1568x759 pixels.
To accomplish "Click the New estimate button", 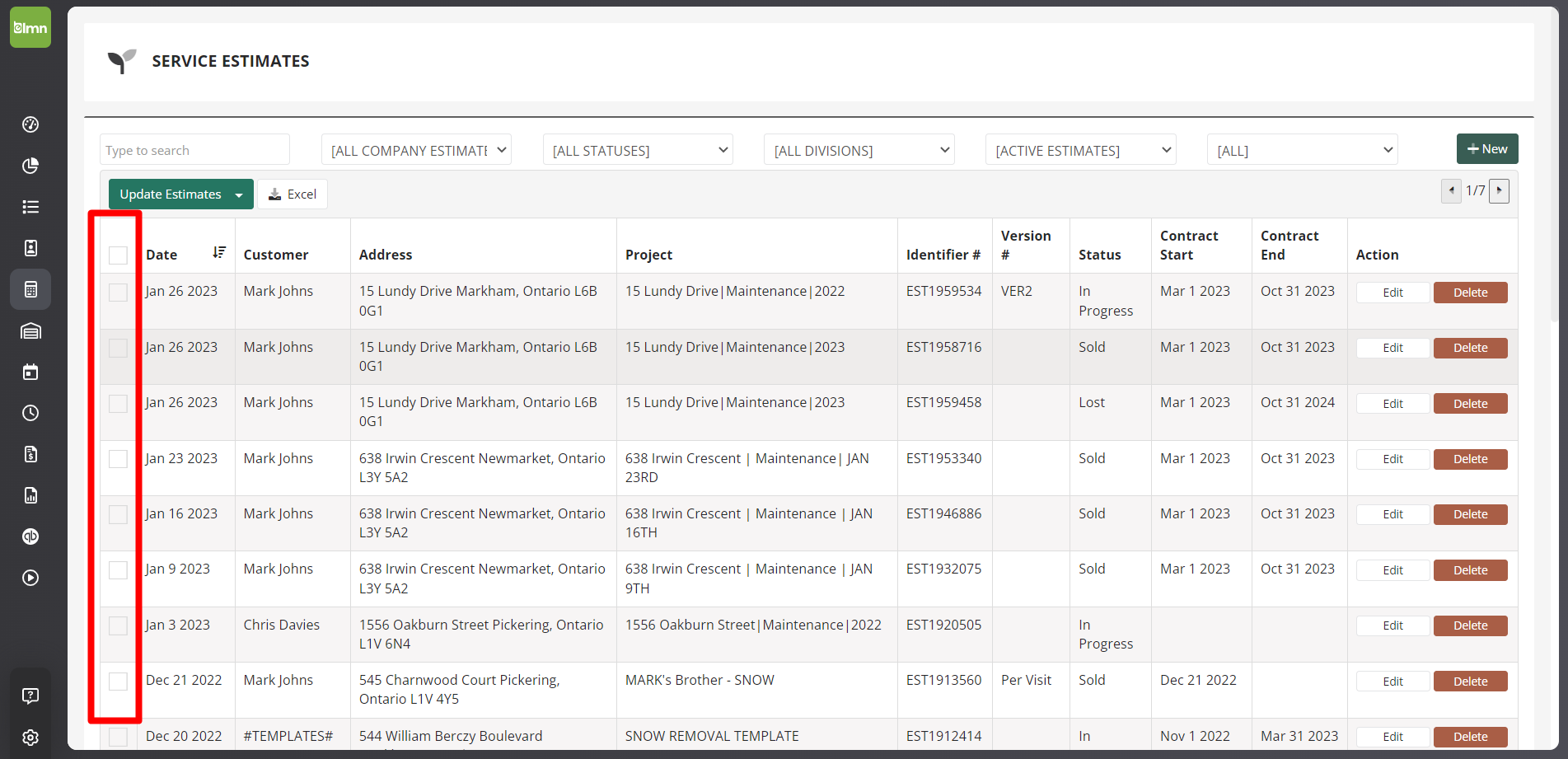I will (1487, 149).
